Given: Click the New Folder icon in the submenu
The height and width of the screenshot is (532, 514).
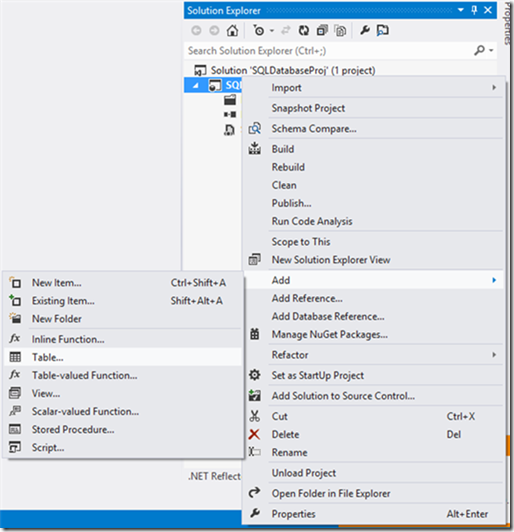Looking at the screenshot, I should [x=15, y=318].
